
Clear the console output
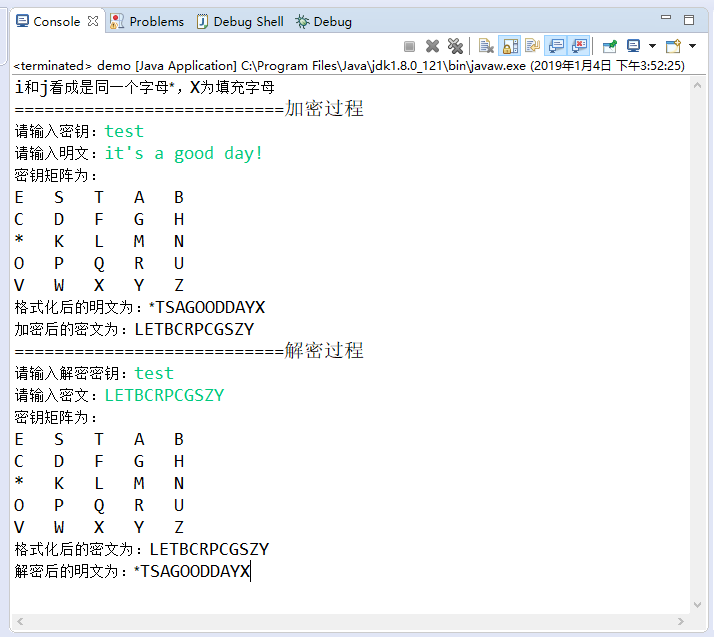tap(486, 46)
